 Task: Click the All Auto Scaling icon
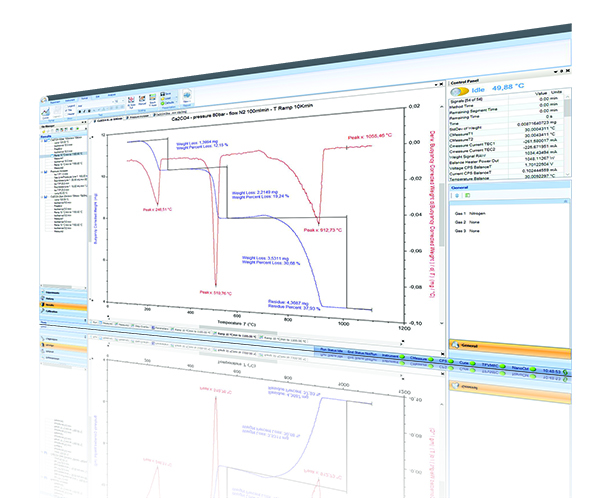[131, 100]
